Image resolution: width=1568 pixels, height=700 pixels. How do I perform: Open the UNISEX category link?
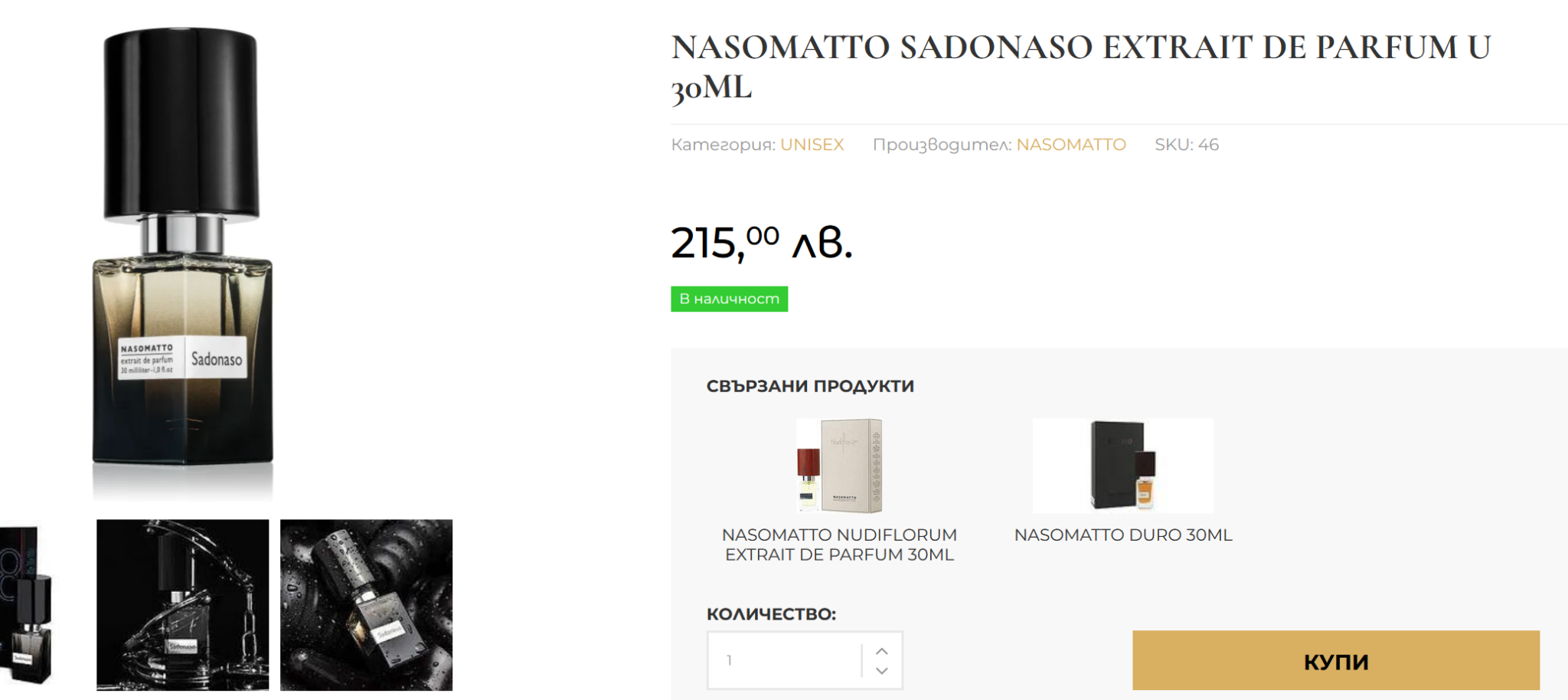coord(812,145)
